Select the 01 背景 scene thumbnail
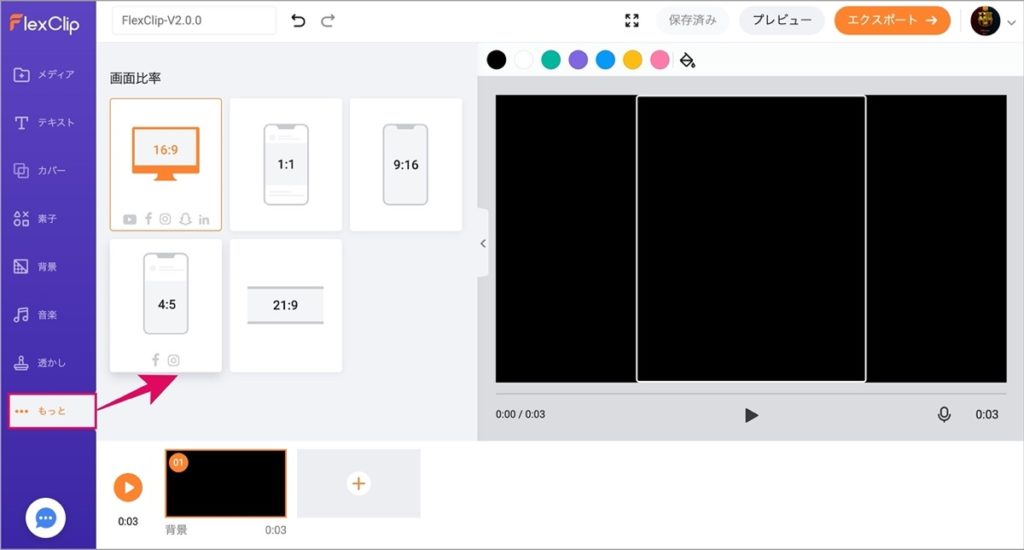Viewport: 1024px width, 550px height. pyautogui.click(x=226, y=483)
